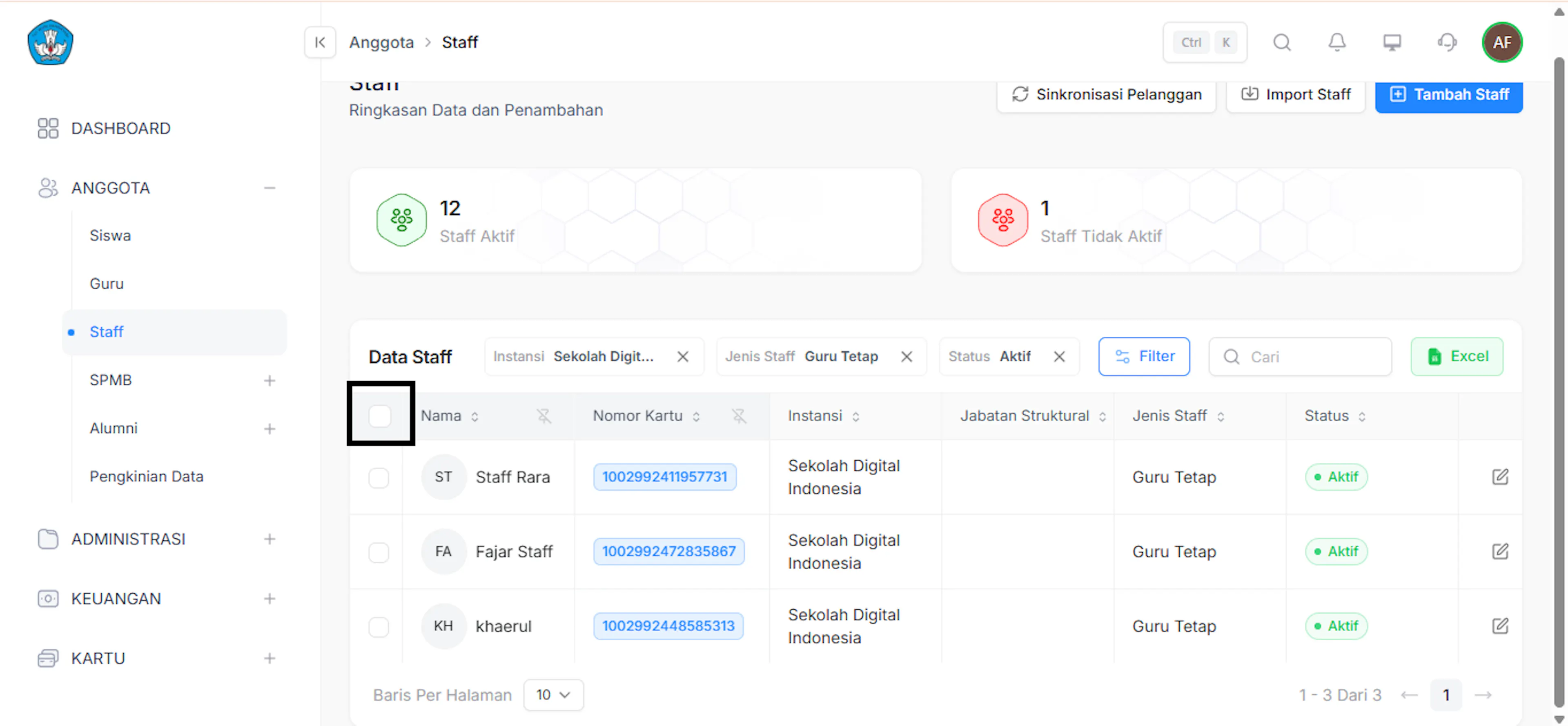Sort the table by Jenis Staff

(x=1221, y=416)
